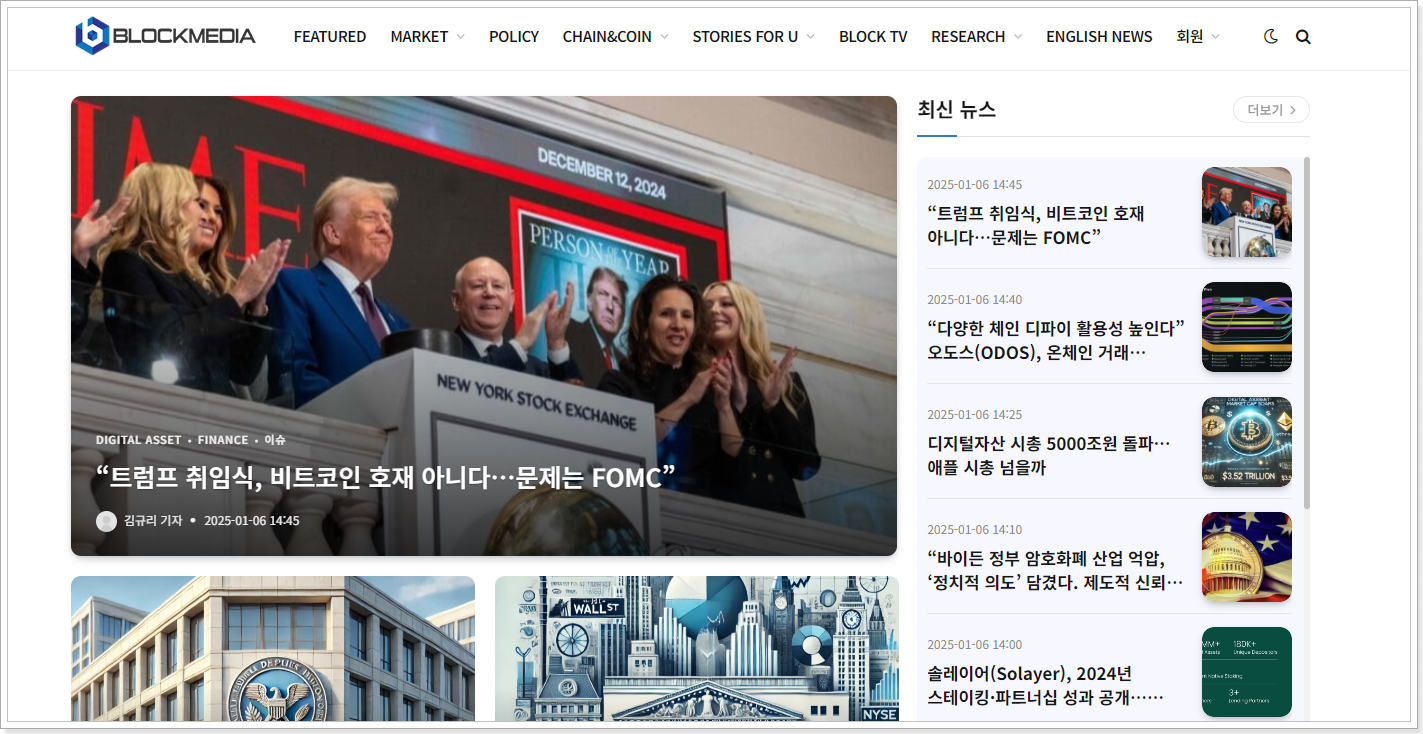Expand the RESEARCH dropdown chevron
The image size is (1423, 734).
(x=1017, y=37)
